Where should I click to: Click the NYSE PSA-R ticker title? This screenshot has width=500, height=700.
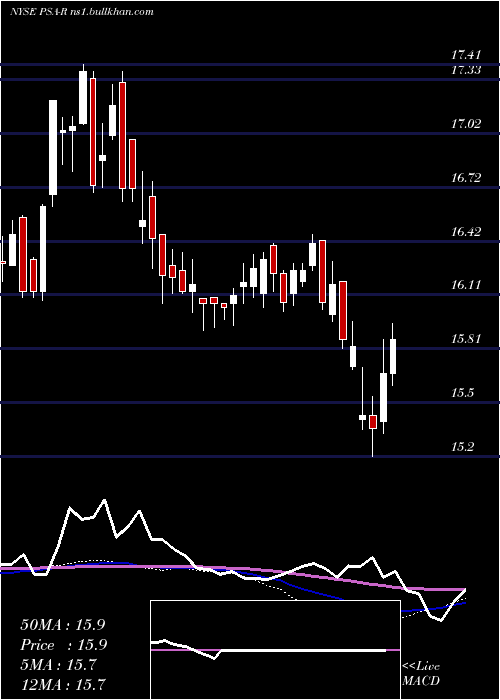click(82, 12)
